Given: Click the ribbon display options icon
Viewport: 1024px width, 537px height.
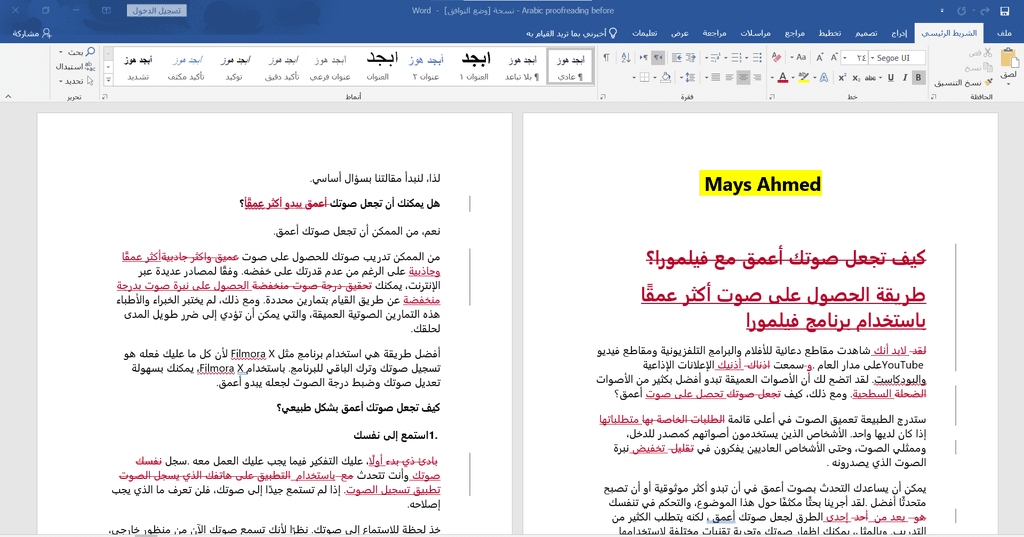Looking at the screenshot, I should click(x=106, y=10).
